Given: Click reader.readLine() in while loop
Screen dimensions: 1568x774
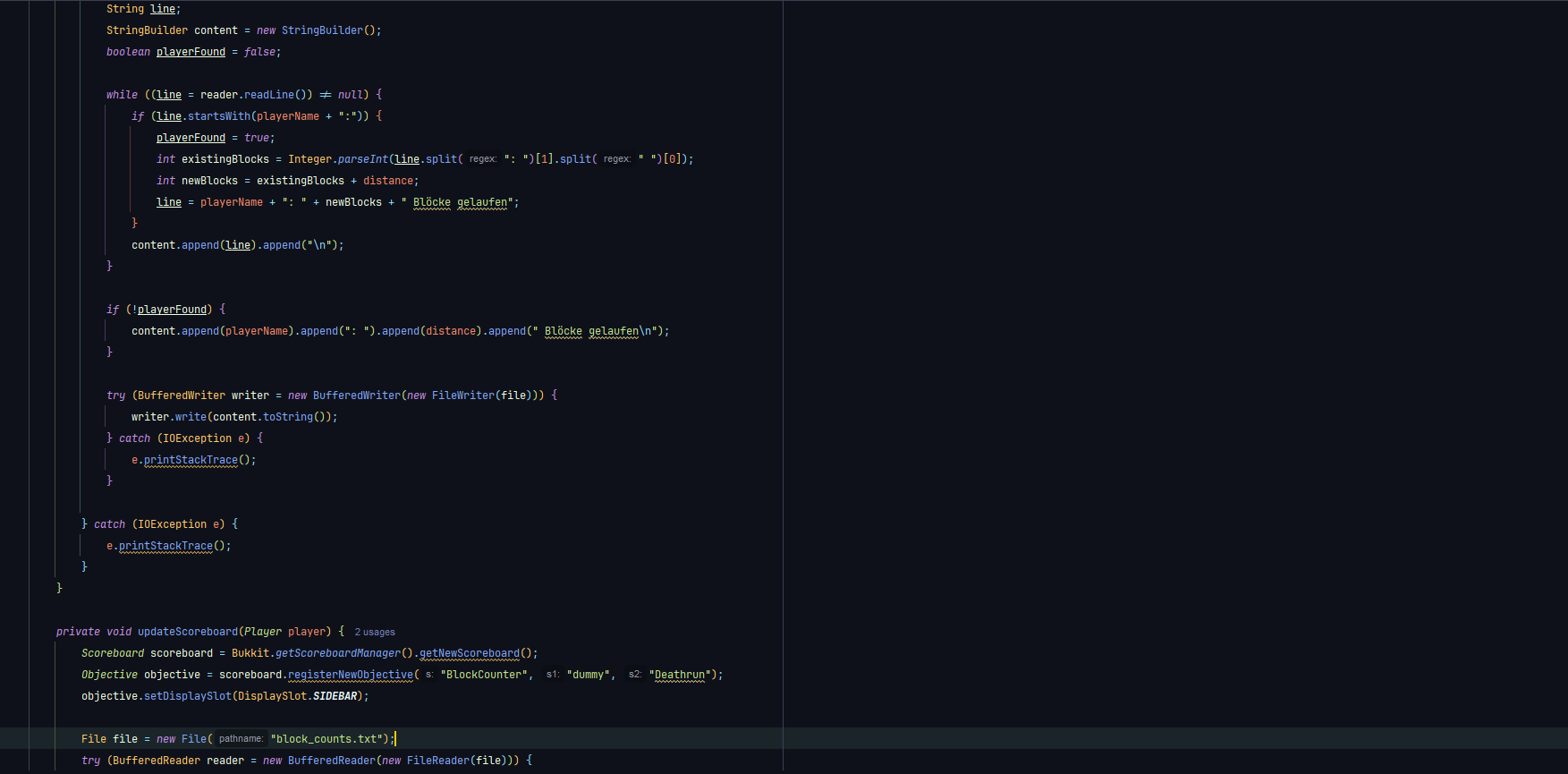Looking at the screenshot, I should (257, 95).
